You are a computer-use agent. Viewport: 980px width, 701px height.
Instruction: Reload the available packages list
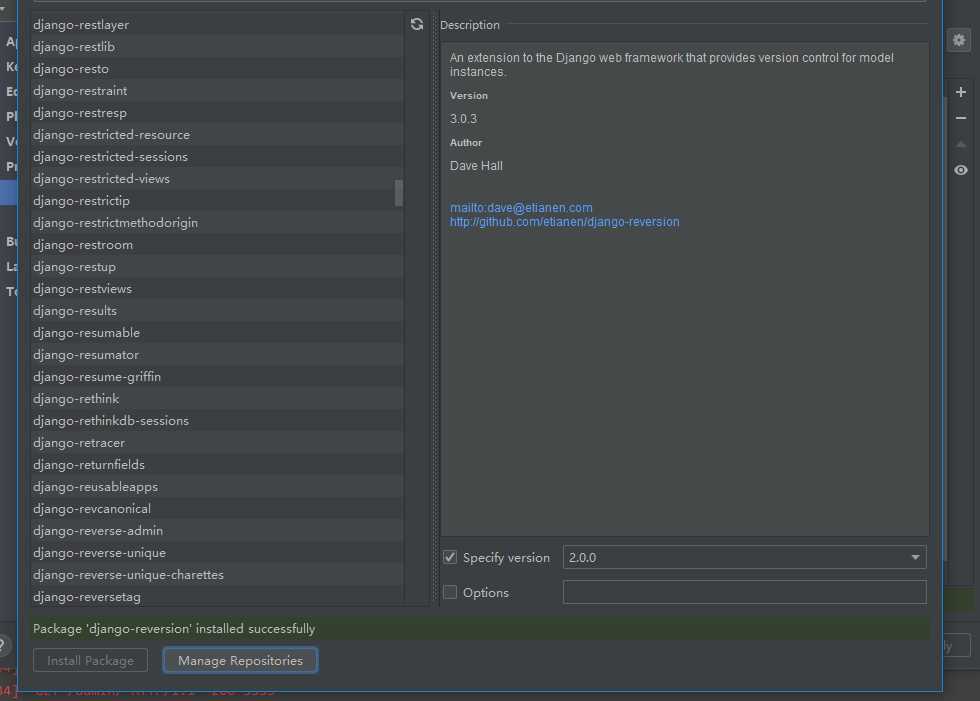(417, 24)
